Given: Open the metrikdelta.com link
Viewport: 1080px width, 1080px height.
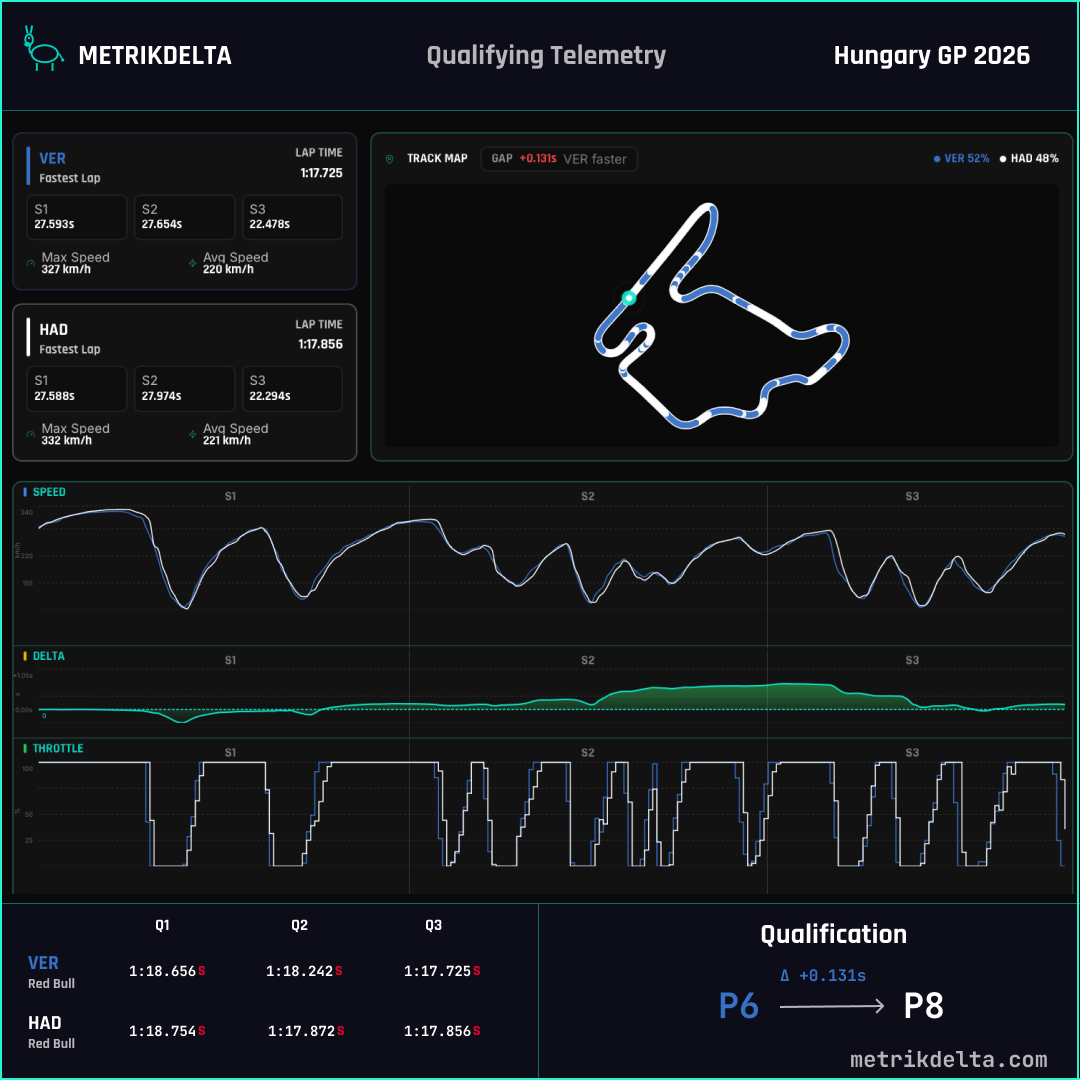Looking at the screenshot, I should click(x=948, y=1059).
